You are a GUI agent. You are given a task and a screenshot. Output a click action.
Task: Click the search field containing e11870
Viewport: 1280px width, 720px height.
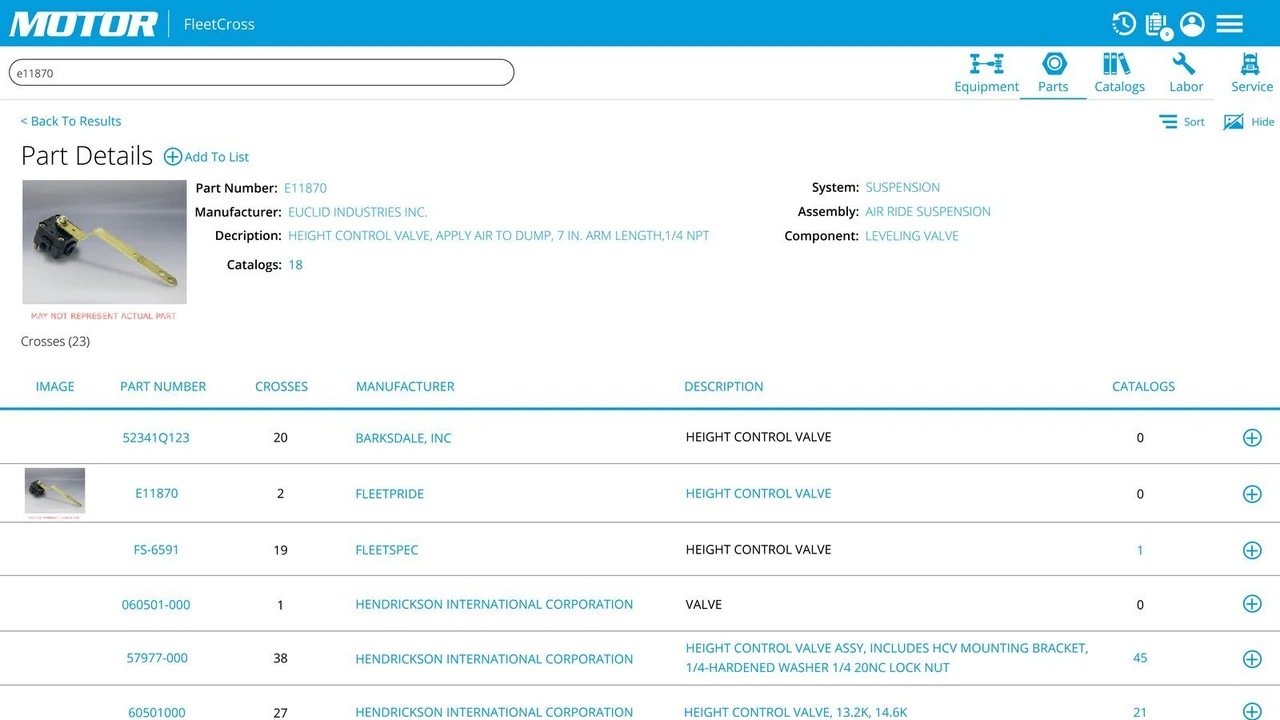[261, 72]
